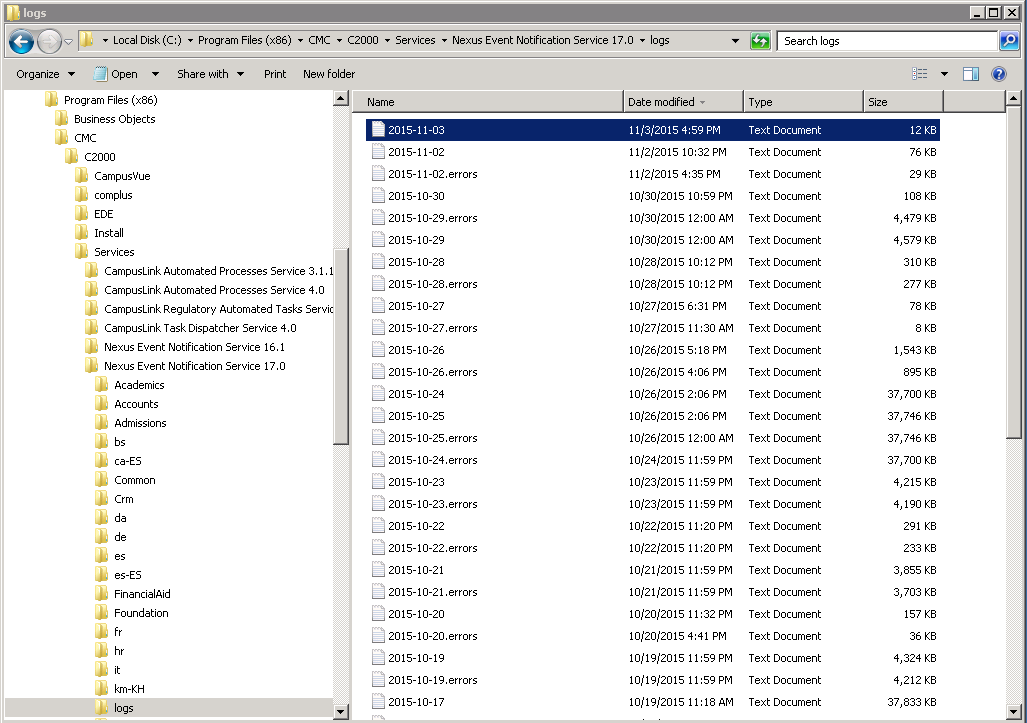The height and width of the screenshot is (723, 1027).
Task: Click the search magnifier icon
Action: point(1009,41)
